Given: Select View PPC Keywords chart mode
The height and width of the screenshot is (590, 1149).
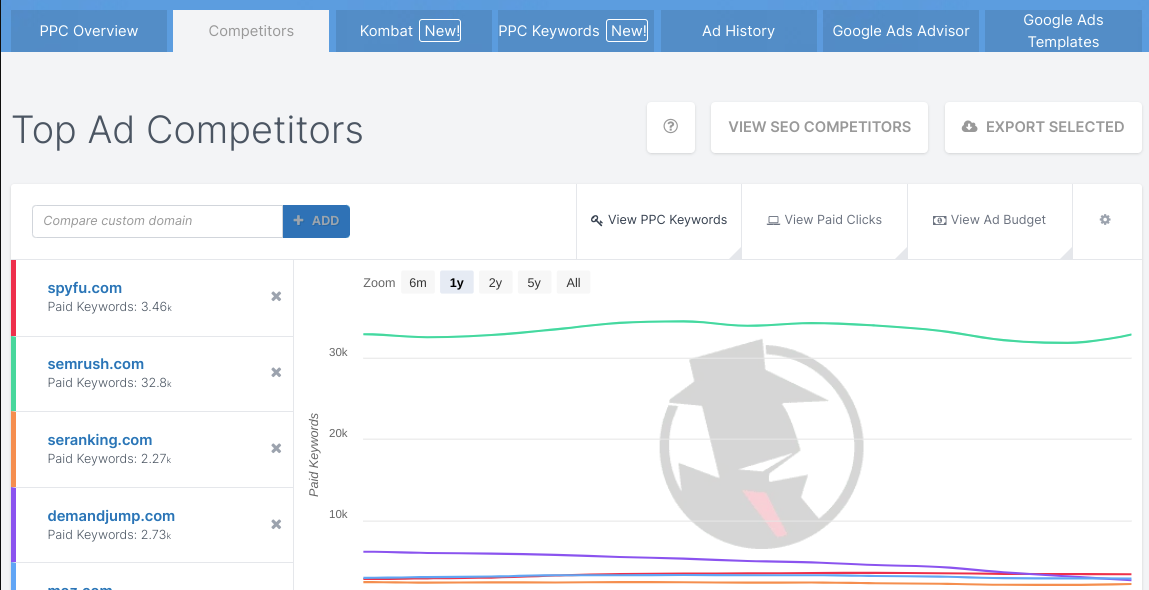Looking at the screenshot, I should [659, 220].
